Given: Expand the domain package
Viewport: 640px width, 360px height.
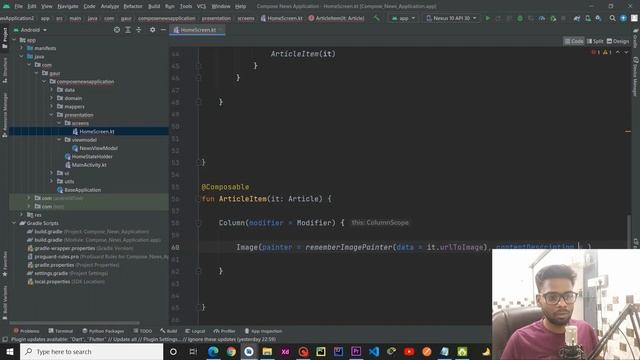Looking at the screenshot, I should coord(51,98).
